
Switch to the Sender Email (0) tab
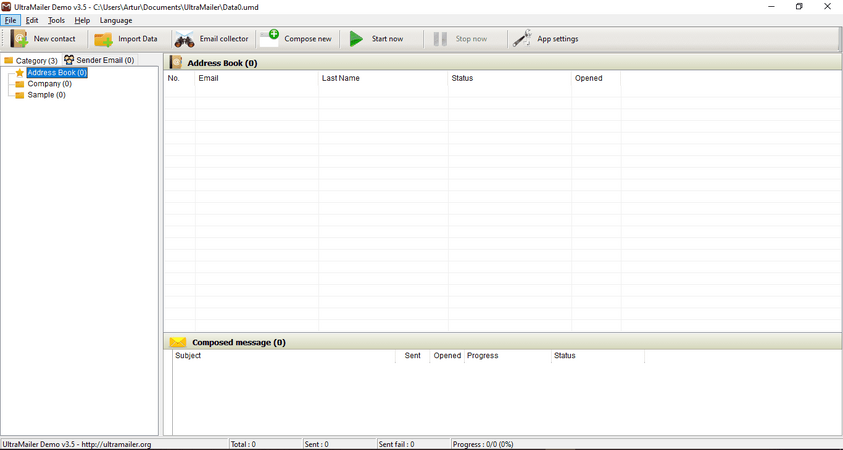pos(99,60)
